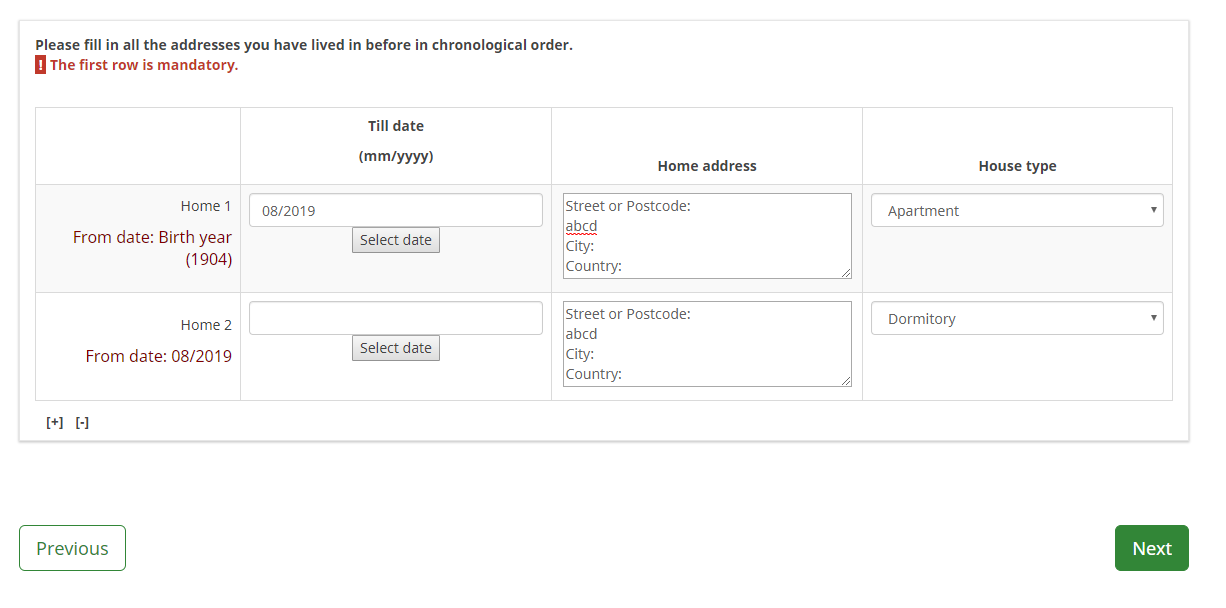Click the empty Home 2 till date field
Screen dimensions: 1226x608
(395, 319)
